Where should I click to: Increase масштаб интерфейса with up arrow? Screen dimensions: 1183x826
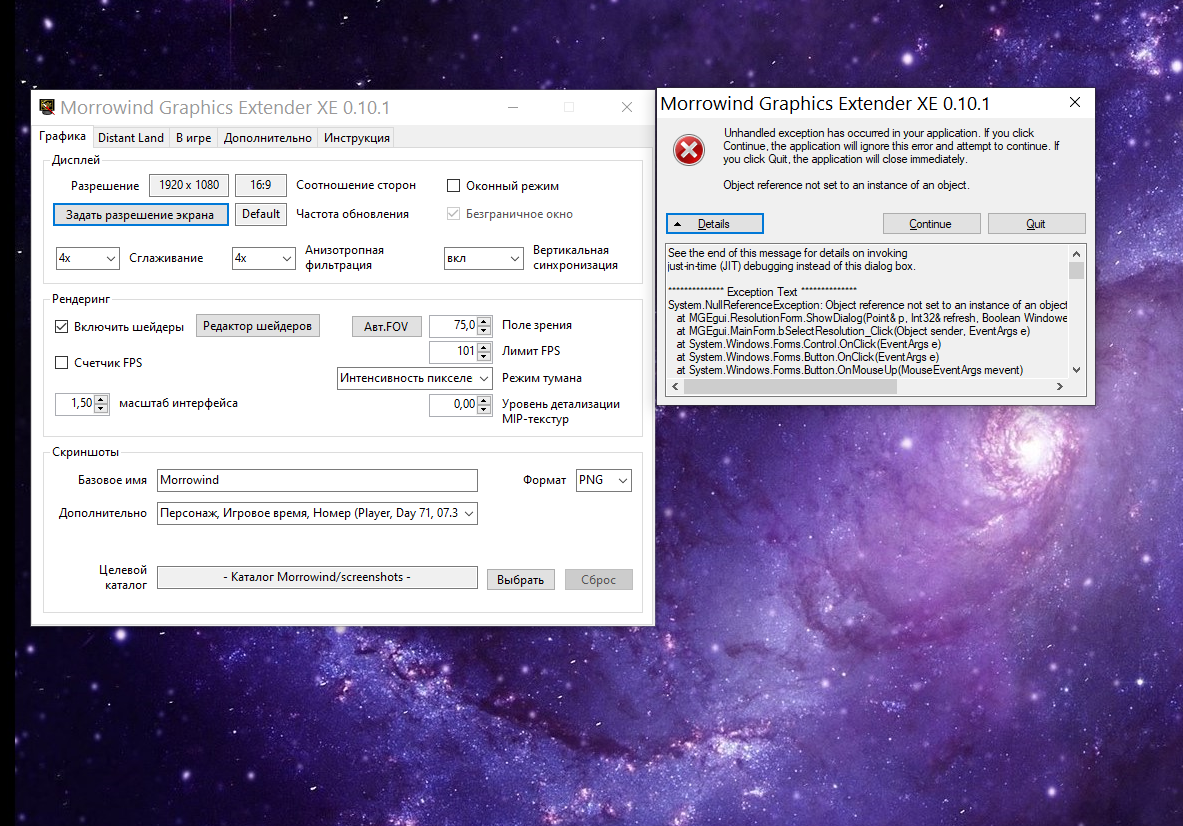coord(101,399)
